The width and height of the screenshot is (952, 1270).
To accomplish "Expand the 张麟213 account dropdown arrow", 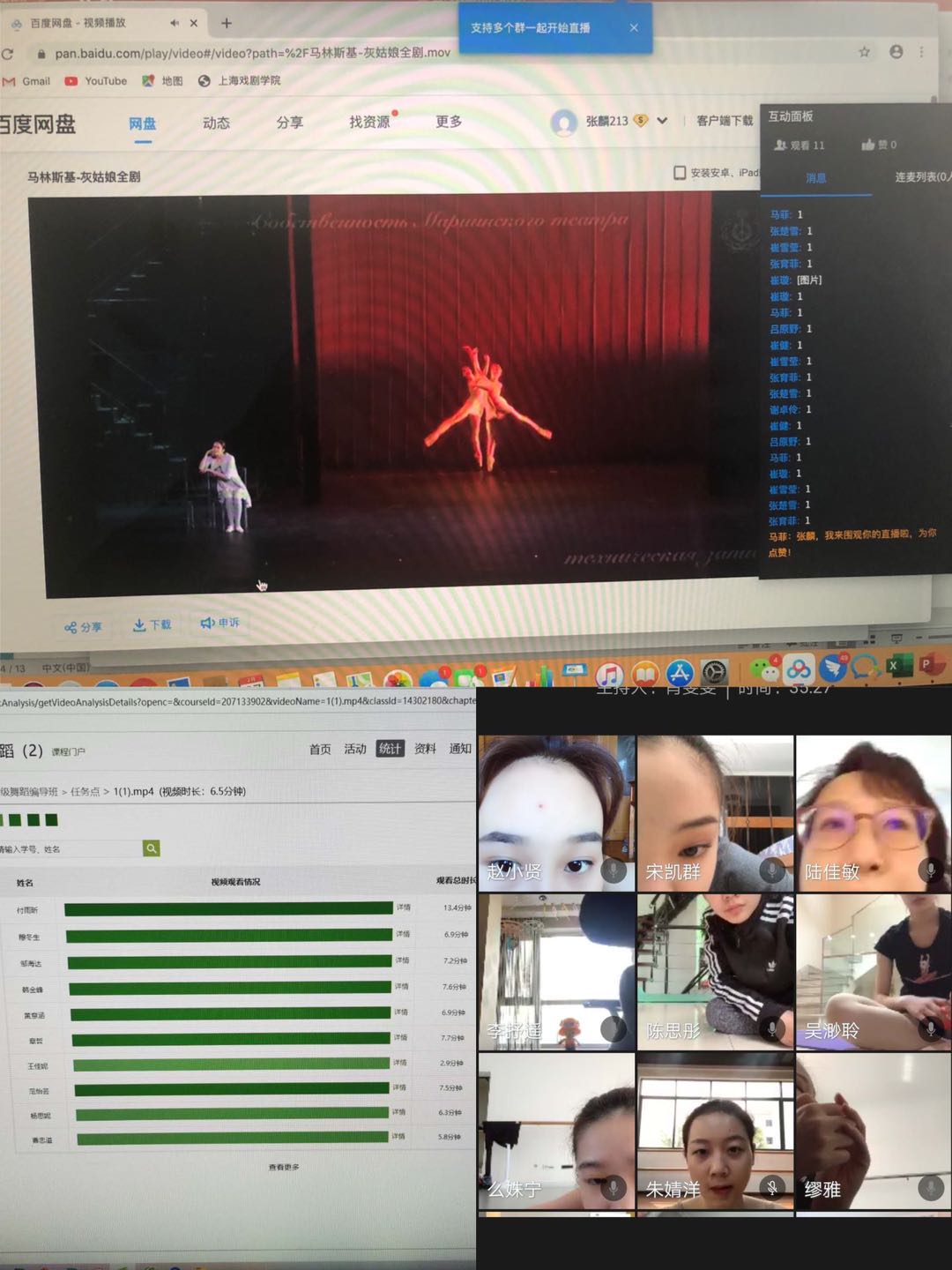I will tap(662, 121).
